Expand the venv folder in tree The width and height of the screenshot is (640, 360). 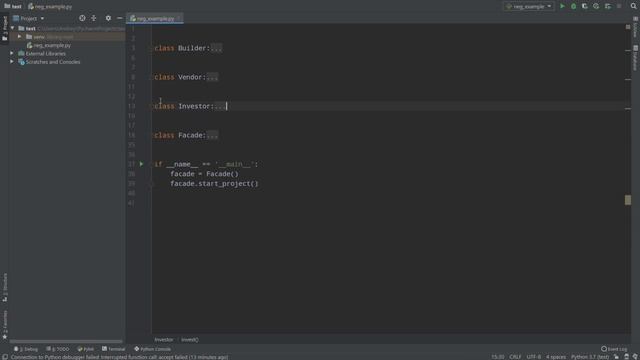[19, 37]
